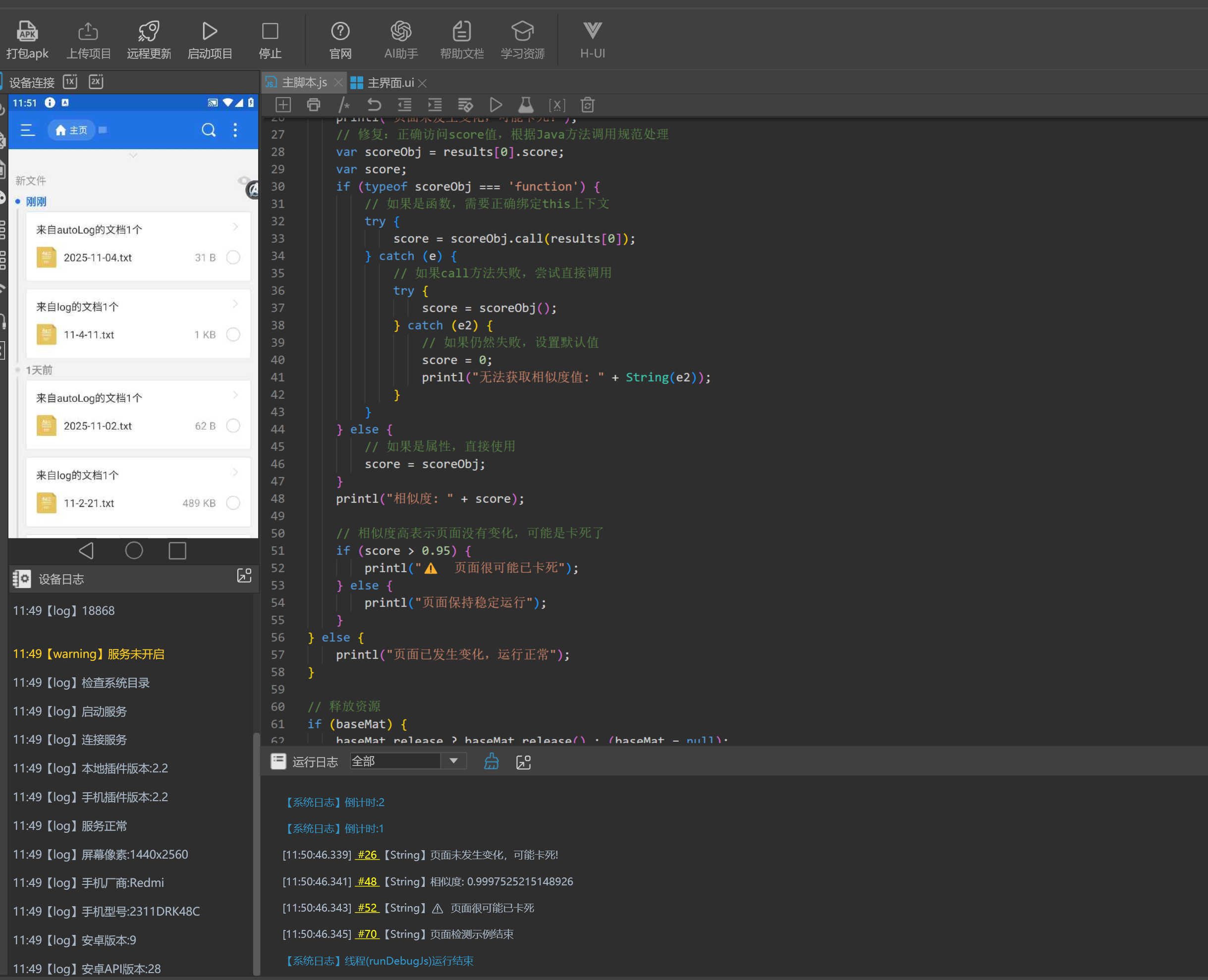Expand the collapsed header chevron below toolbar
The image size is (1208, 980).
(133, 155)
